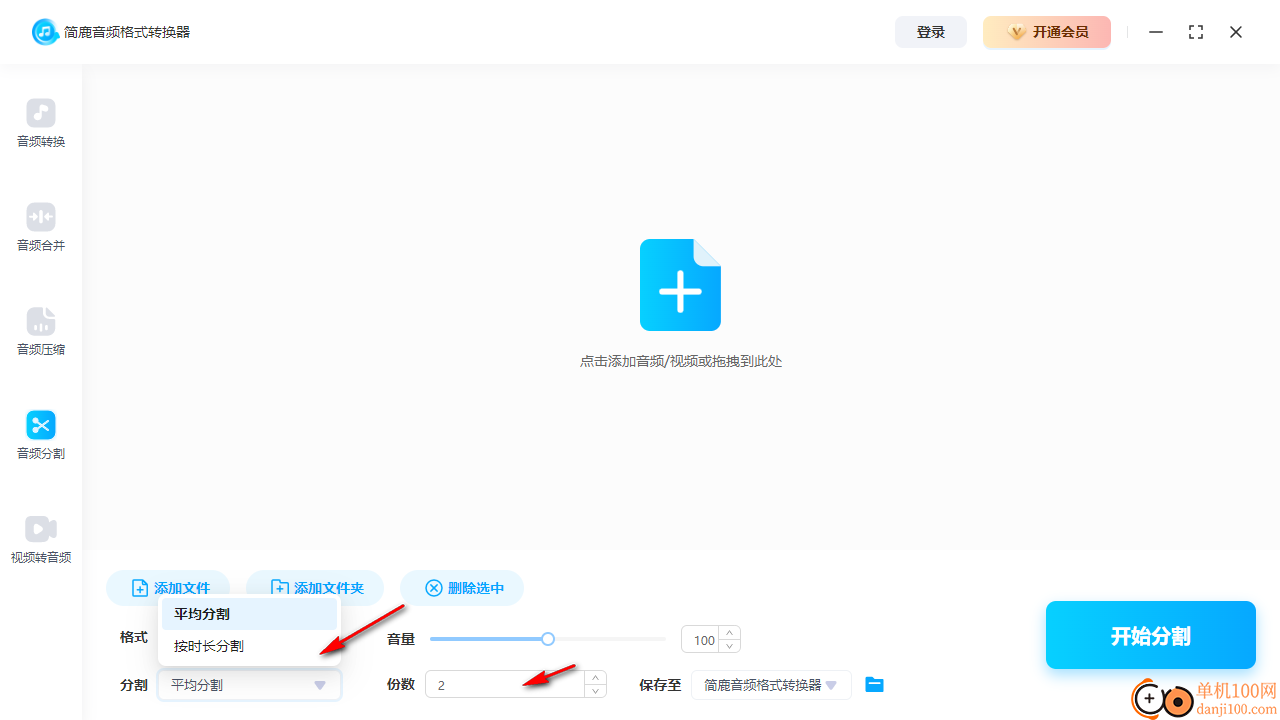Click the 点击添加音频/视频或拖拽到此处 hint text
This screenshot has height=720, width=1280.
(x=681, y=361)
